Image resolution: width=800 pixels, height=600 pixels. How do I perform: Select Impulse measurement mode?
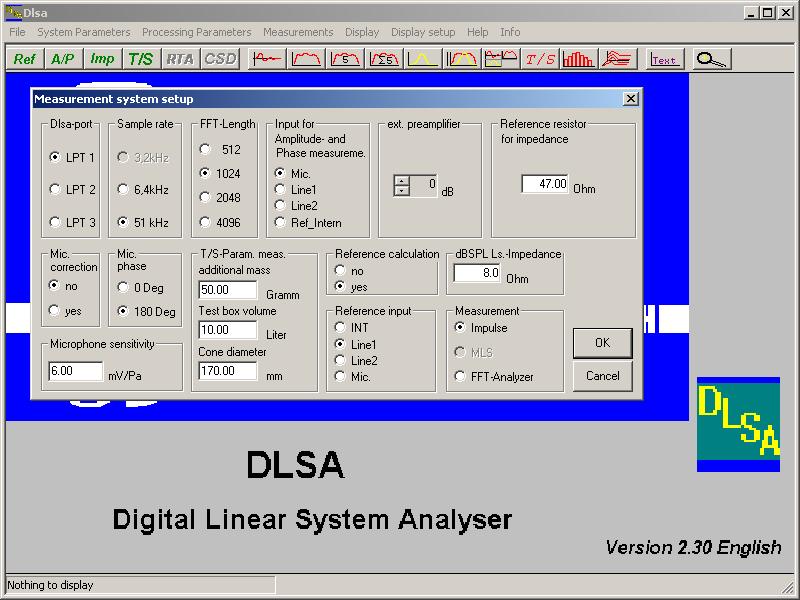(481, 328)
